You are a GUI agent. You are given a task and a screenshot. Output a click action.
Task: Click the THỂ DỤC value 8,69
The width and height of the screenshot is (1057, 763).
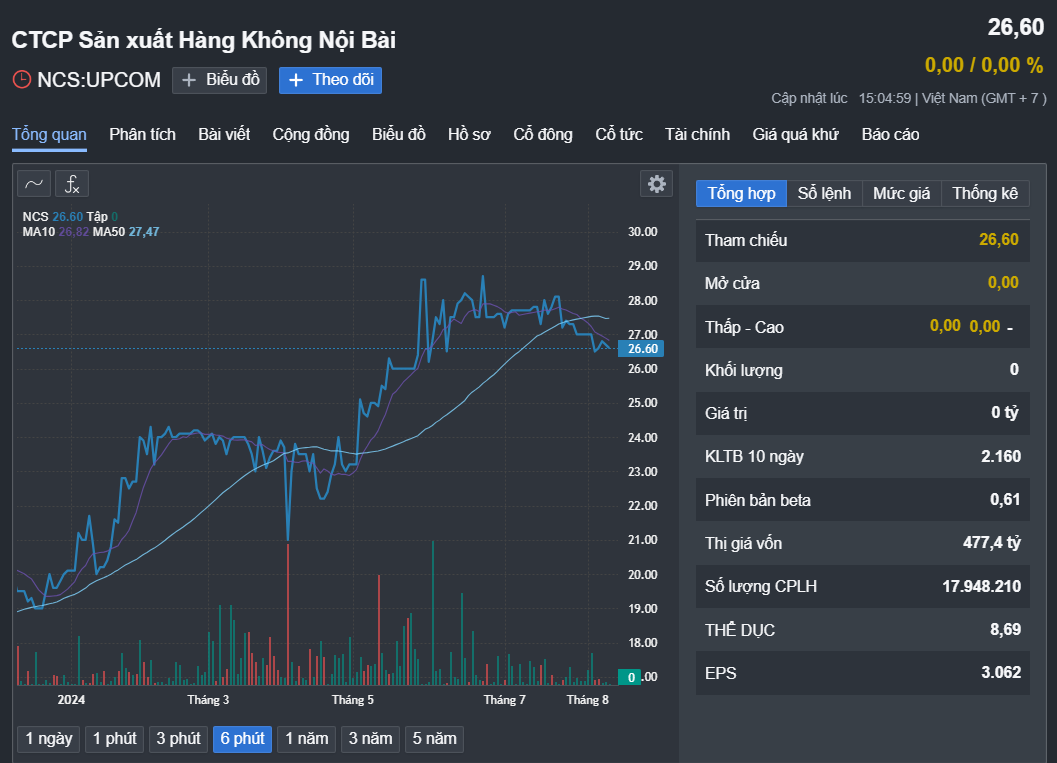click(x=1005, y=630)
